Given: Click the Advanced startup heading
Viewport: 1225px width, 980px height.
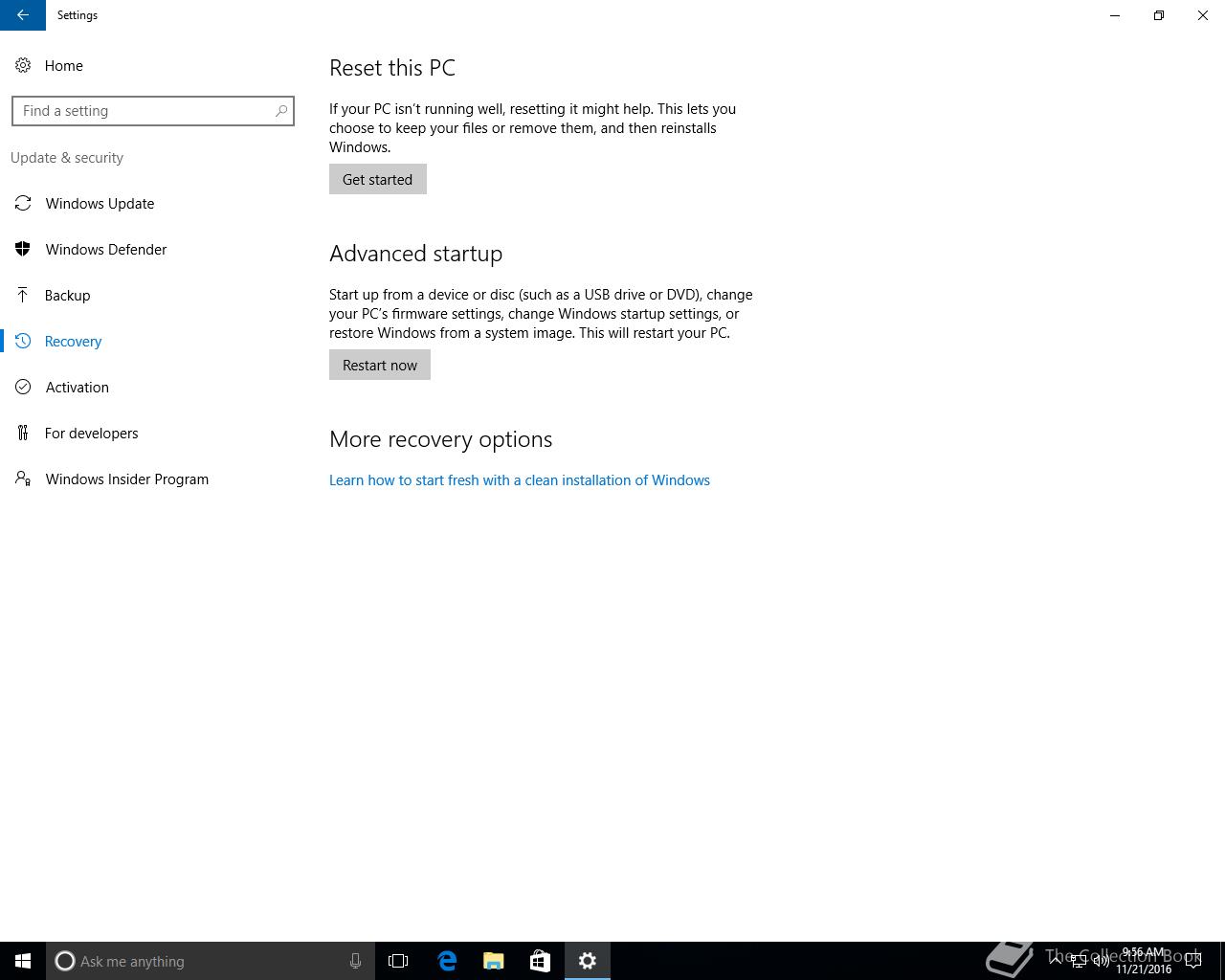Looking at the screenshot, I should [415, 254].
